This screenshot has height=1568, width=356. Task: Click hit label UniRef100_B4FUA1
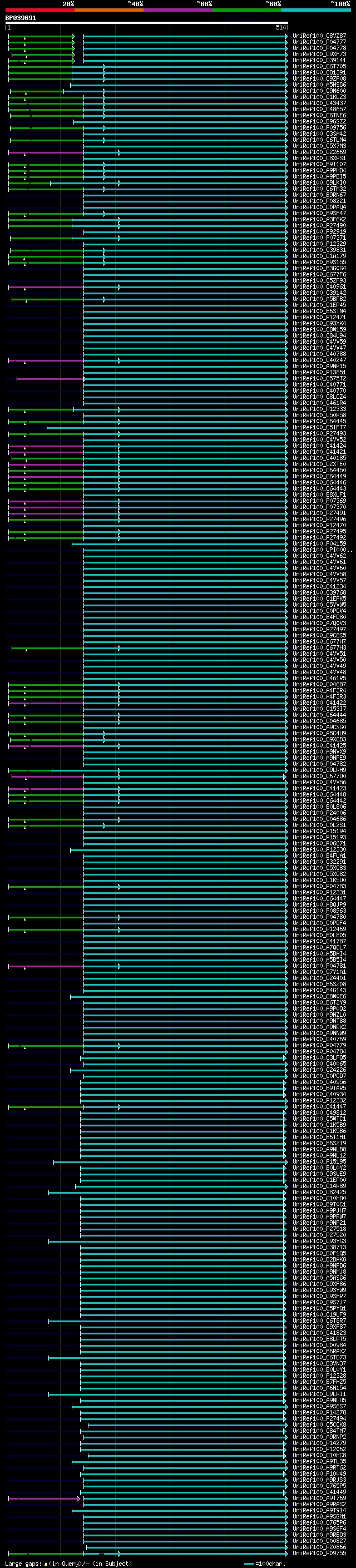319,856
